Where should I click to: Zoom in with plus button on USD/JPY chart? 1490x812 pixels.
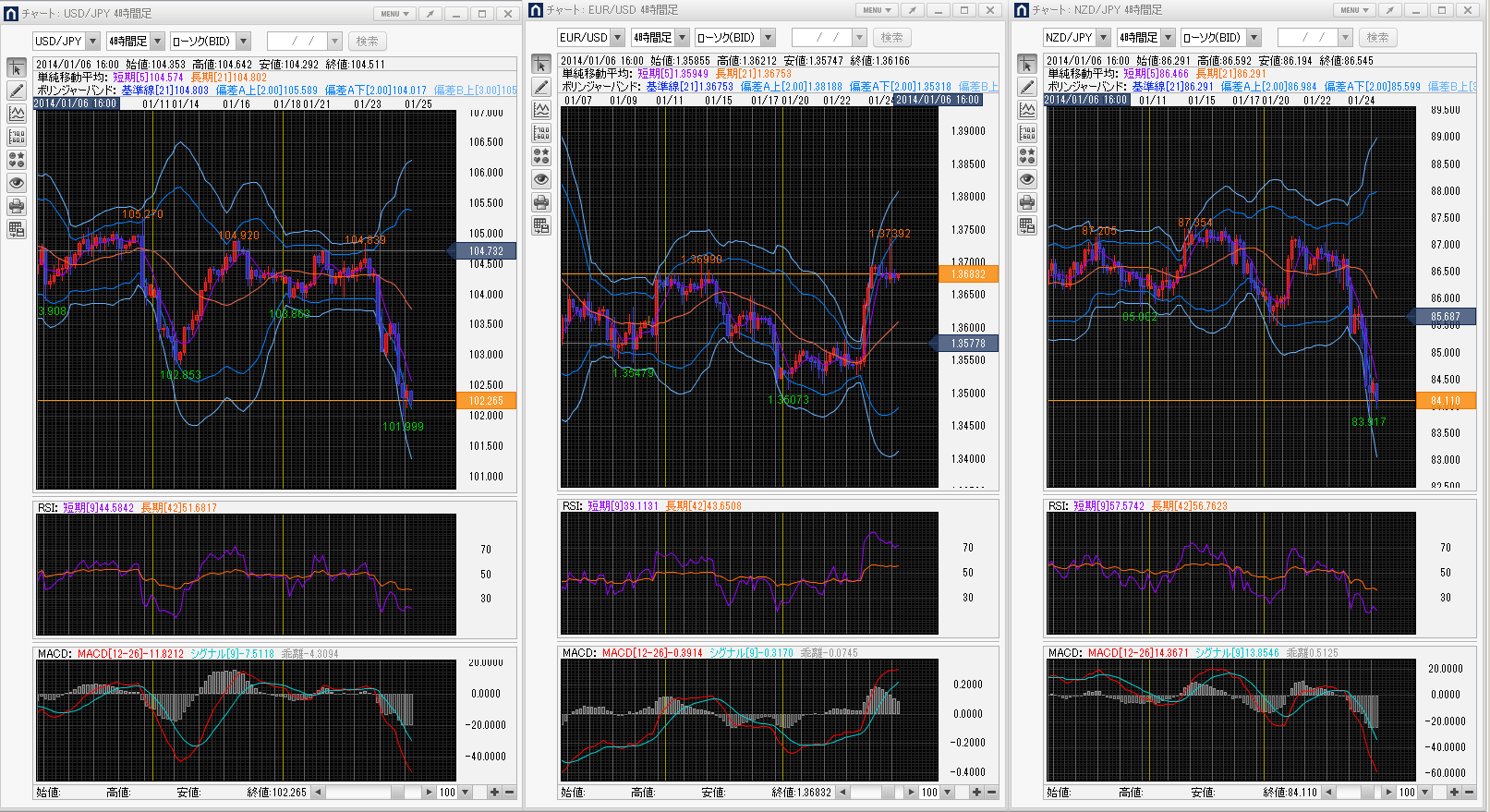pyautogui.click(x=494, y=793)
